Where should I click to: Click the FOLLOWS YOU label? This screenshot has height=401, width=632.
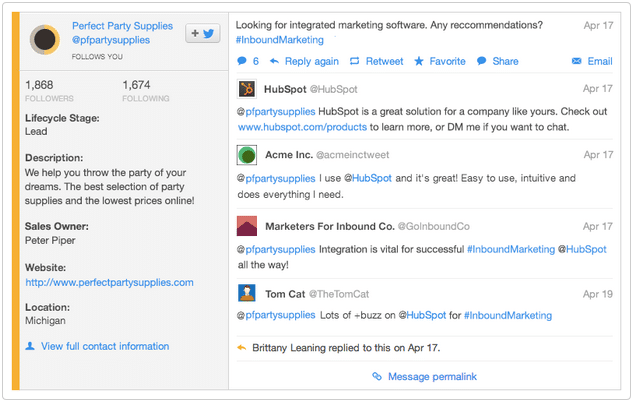(x=97, y=57)
